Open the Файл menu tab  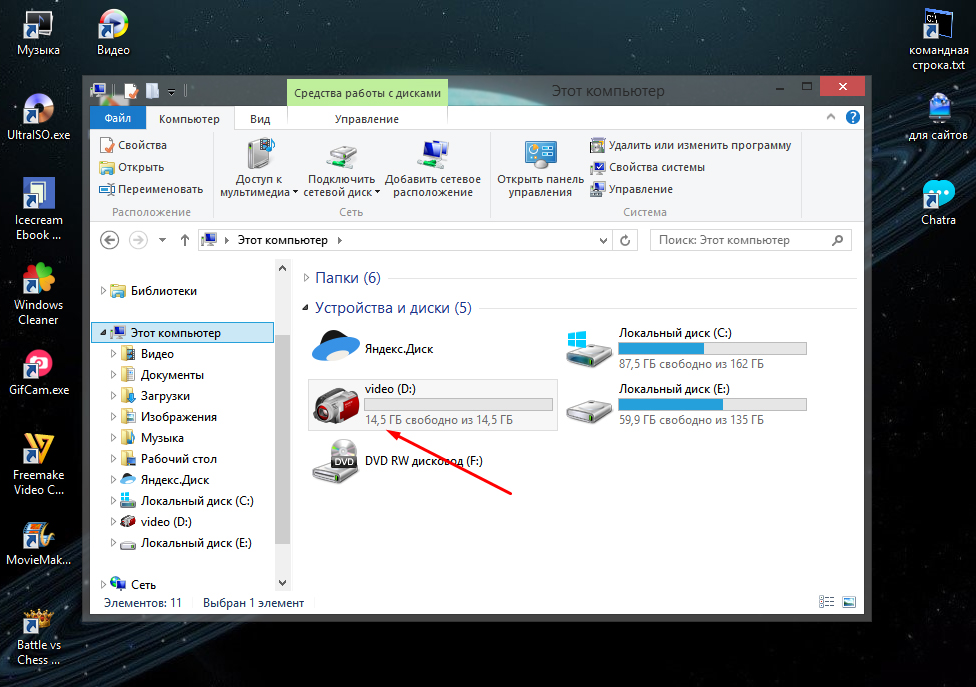tap(117, 119)
